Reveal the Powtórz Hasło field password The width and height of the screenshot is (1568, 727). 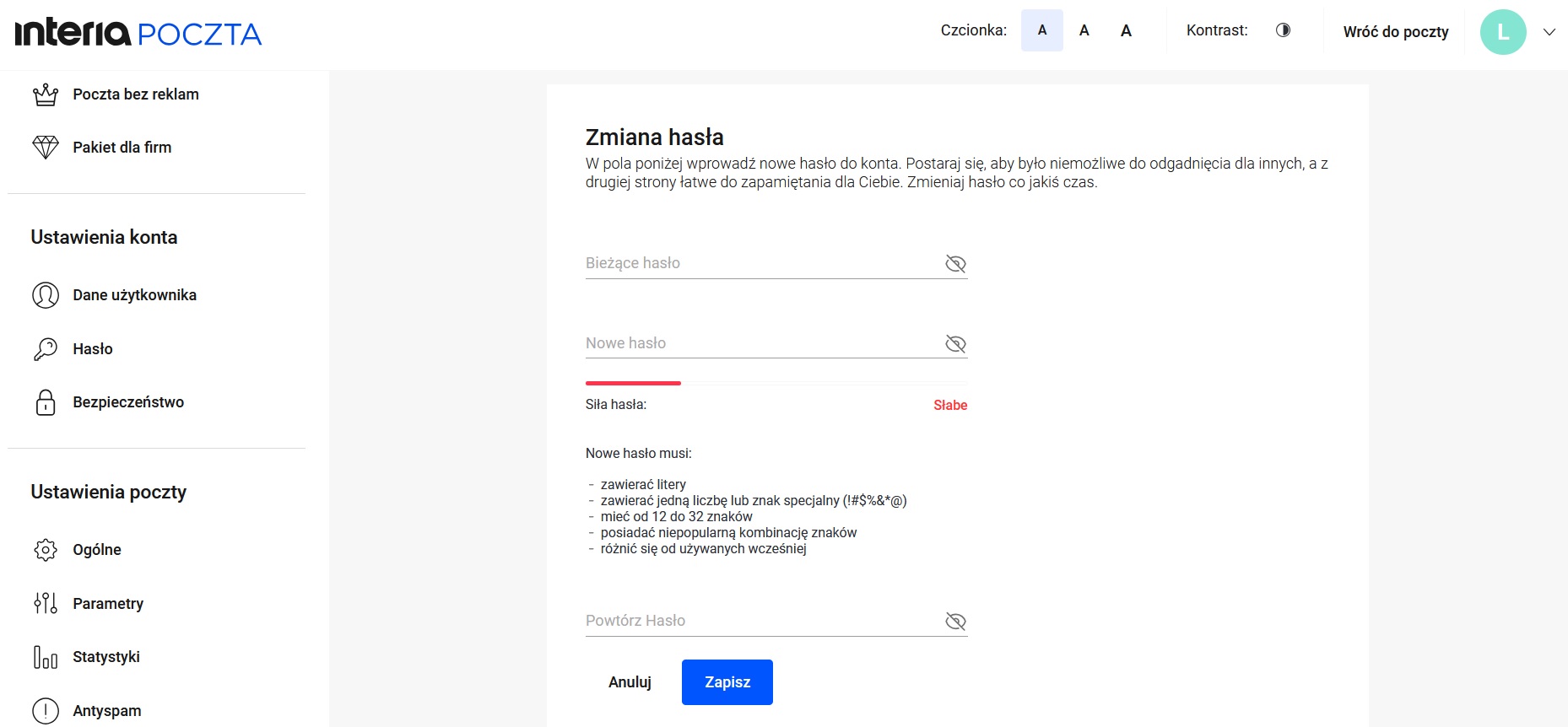(955, 622)
